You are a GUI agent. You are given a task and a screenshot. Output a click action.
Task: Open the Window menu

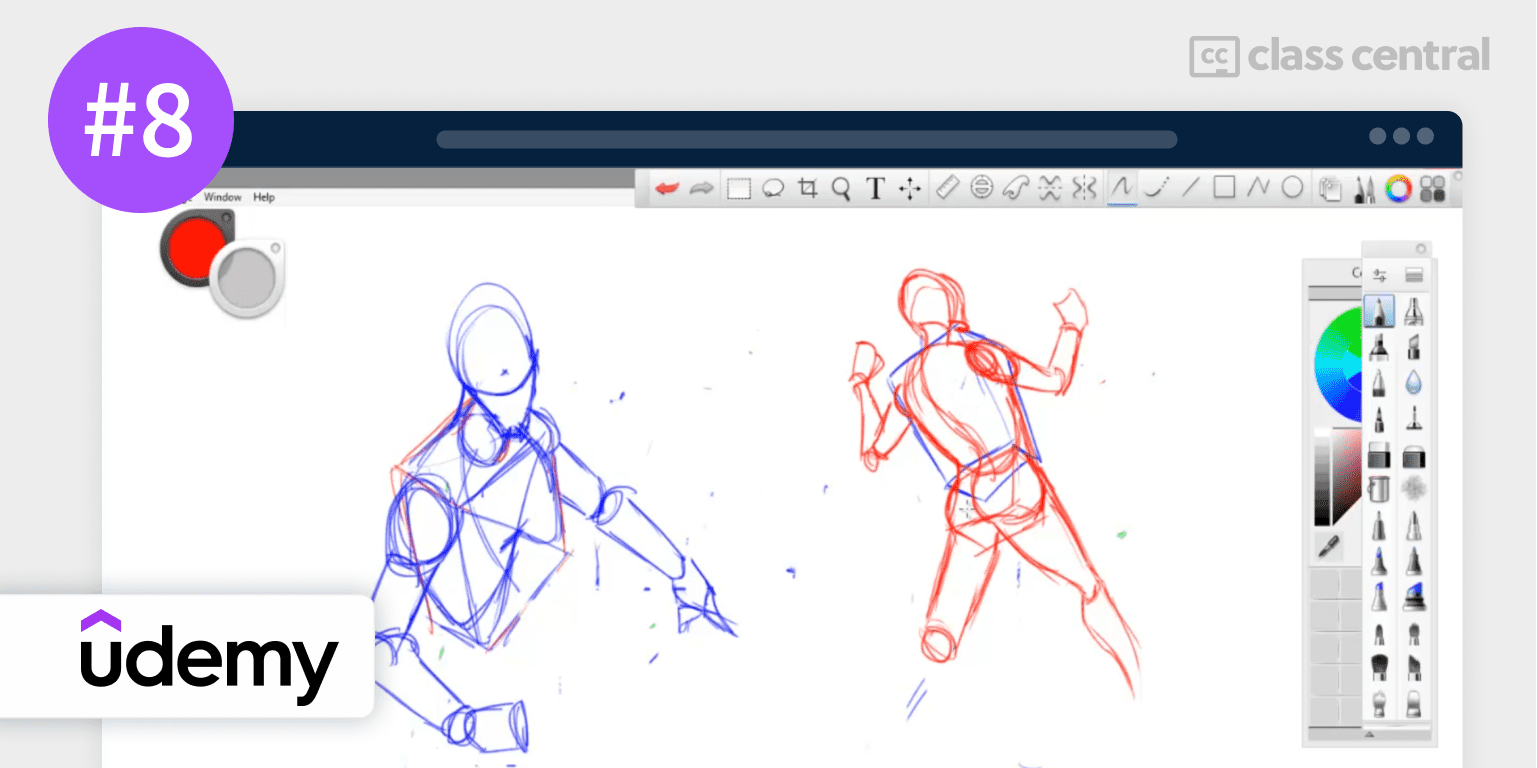pyautogui.click(x=222, y=198)
